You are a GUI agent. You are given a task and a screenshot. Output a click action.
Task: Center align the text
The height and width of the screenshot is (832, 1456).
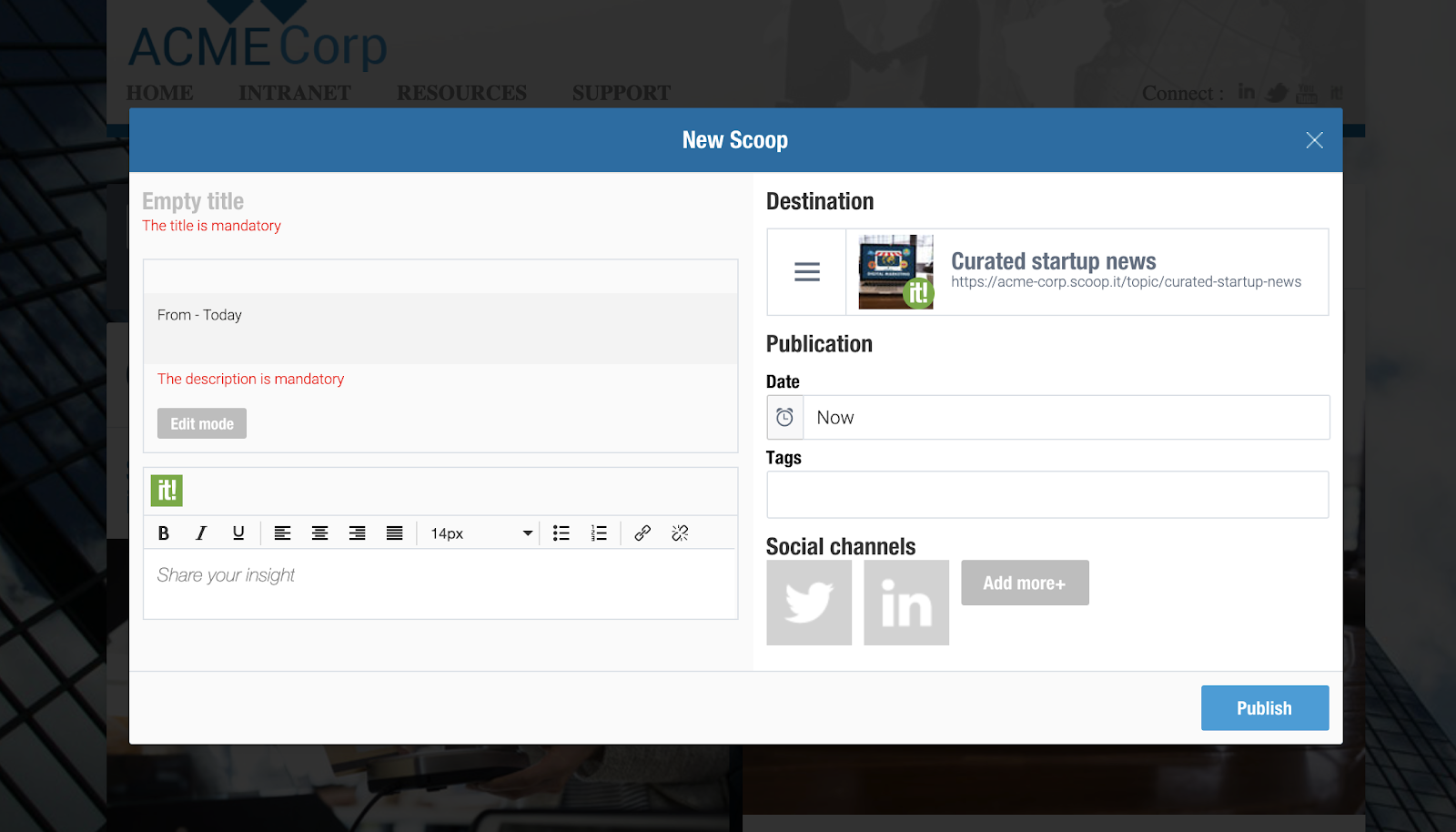pyautogui.click(x=320, y=533)
